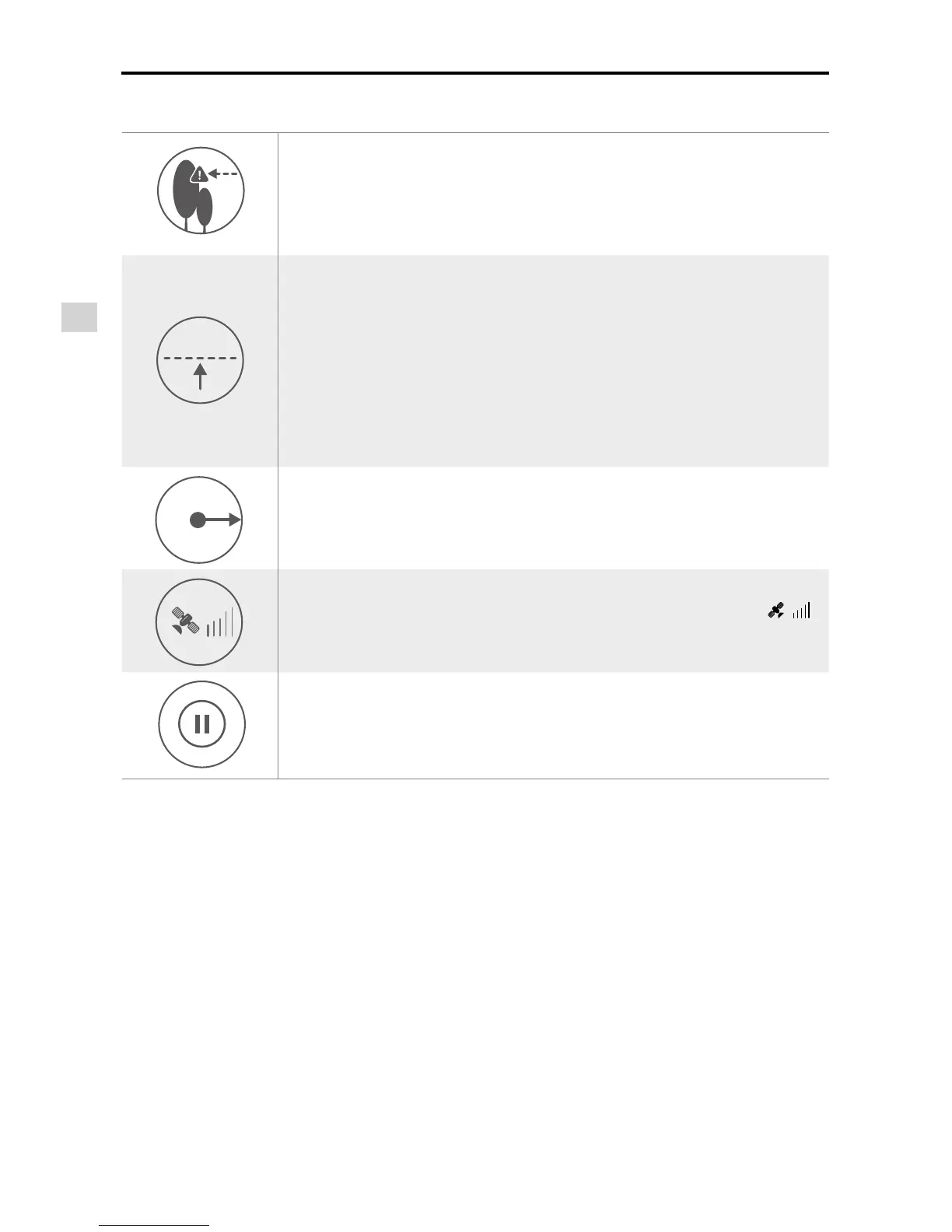This screenshot has height=1232, width=952.
Task: Click the signal bars inside the satellite circle
Action: coord(219,622)
